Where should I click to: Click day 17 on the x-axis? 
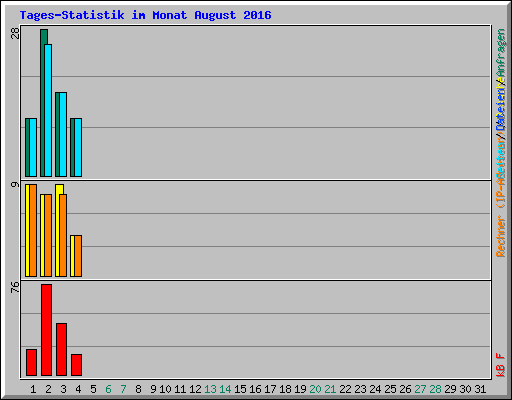tap(270, 389)
